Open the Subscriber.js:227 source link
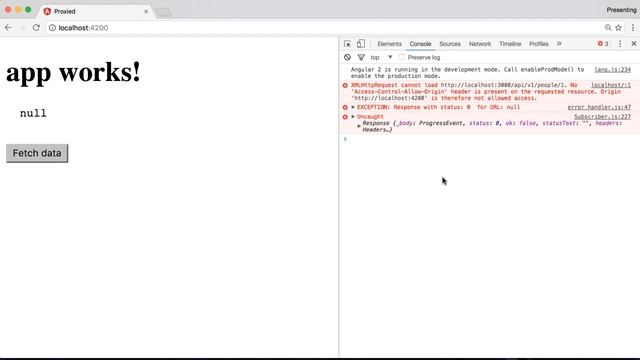Viewport: 640px width, 360px height. (x=602, y=116)
